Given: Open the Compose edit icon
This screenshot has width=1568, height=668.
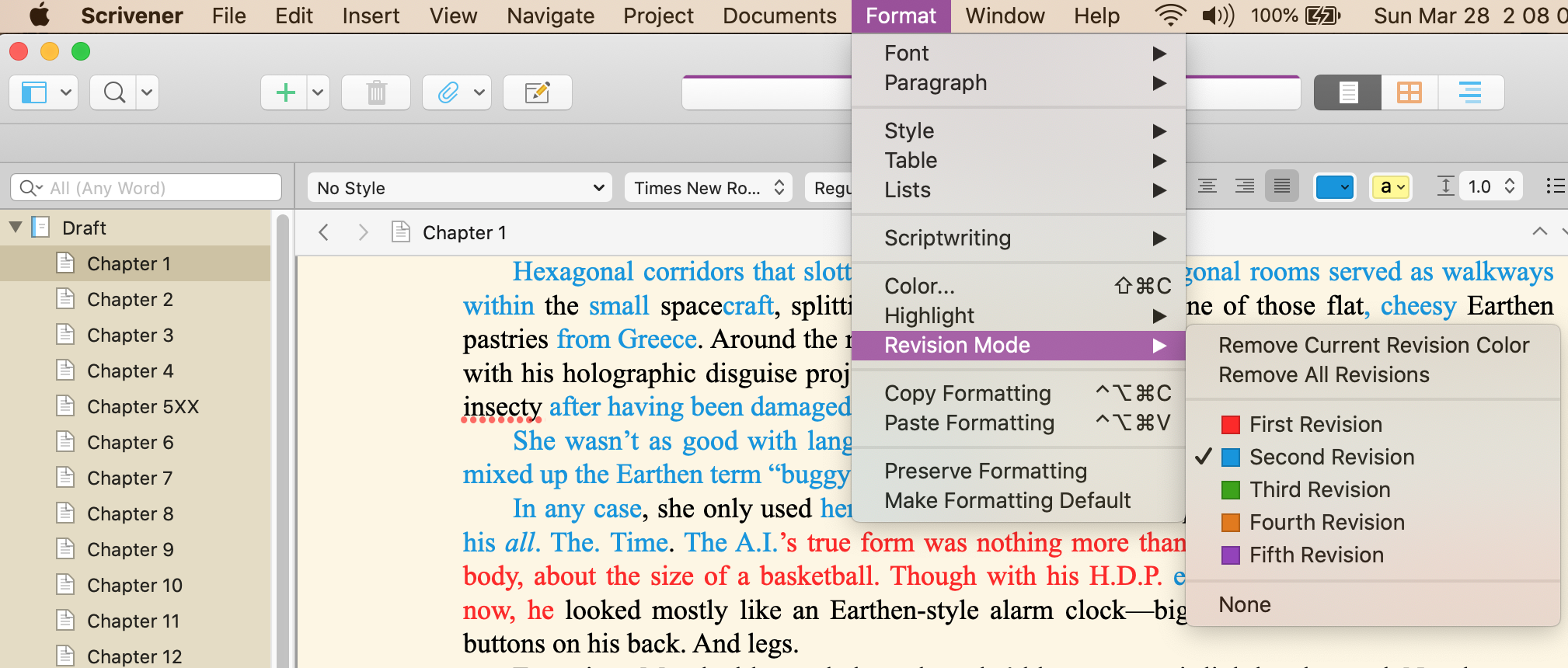Looking at the screenshot, I should 538,93.
